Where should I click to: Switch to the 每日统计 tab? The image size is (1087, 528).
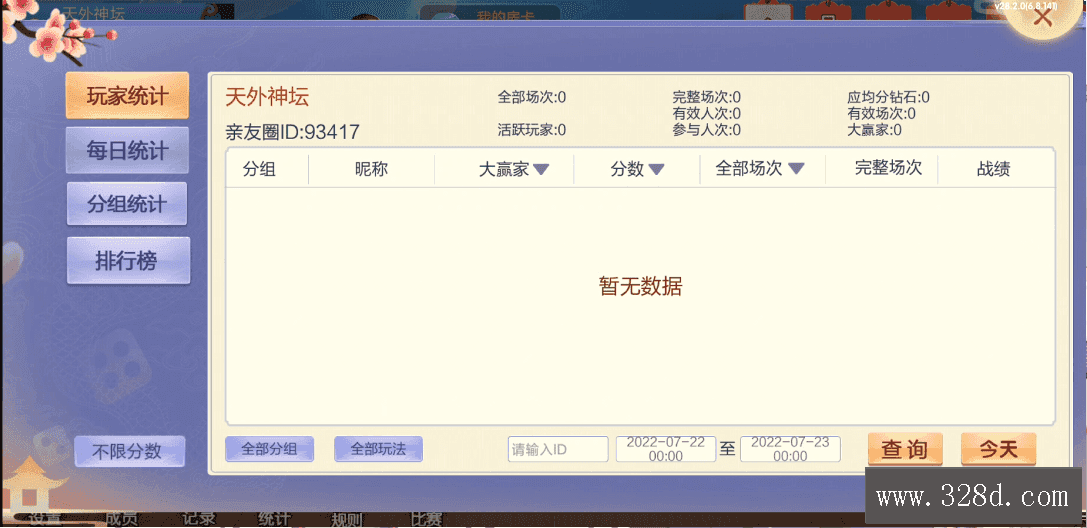coord(127,151)
